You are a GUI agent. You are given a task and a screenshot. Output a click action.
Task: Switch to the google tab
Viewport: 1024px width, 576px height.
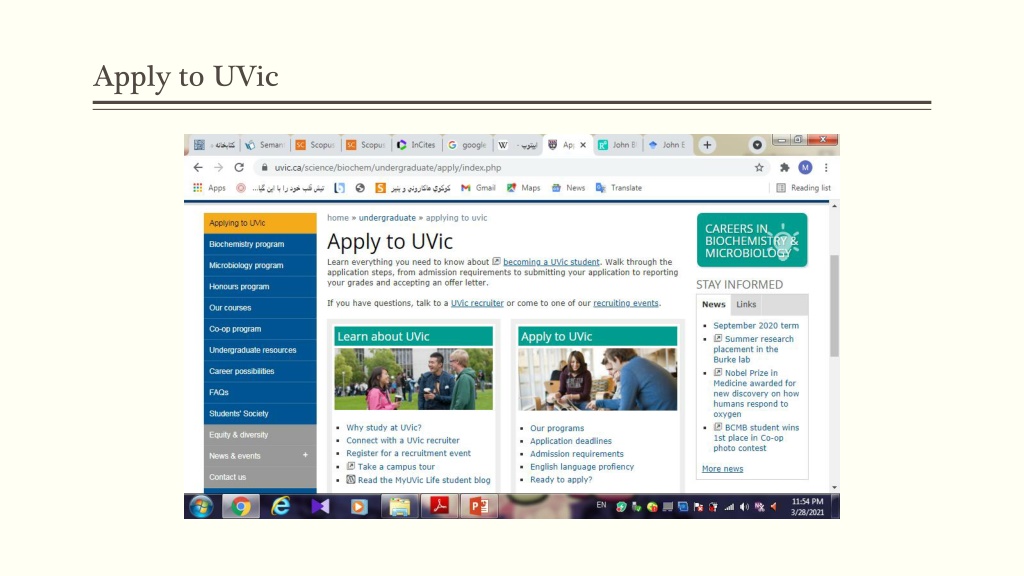[x=468, y=145]
